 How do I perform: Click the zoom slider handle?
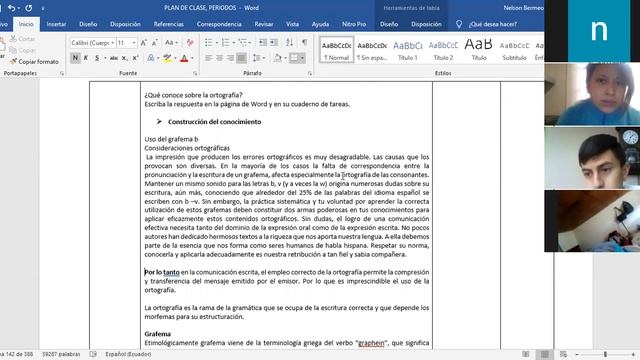pyautogui.click(x=605, y=354)
